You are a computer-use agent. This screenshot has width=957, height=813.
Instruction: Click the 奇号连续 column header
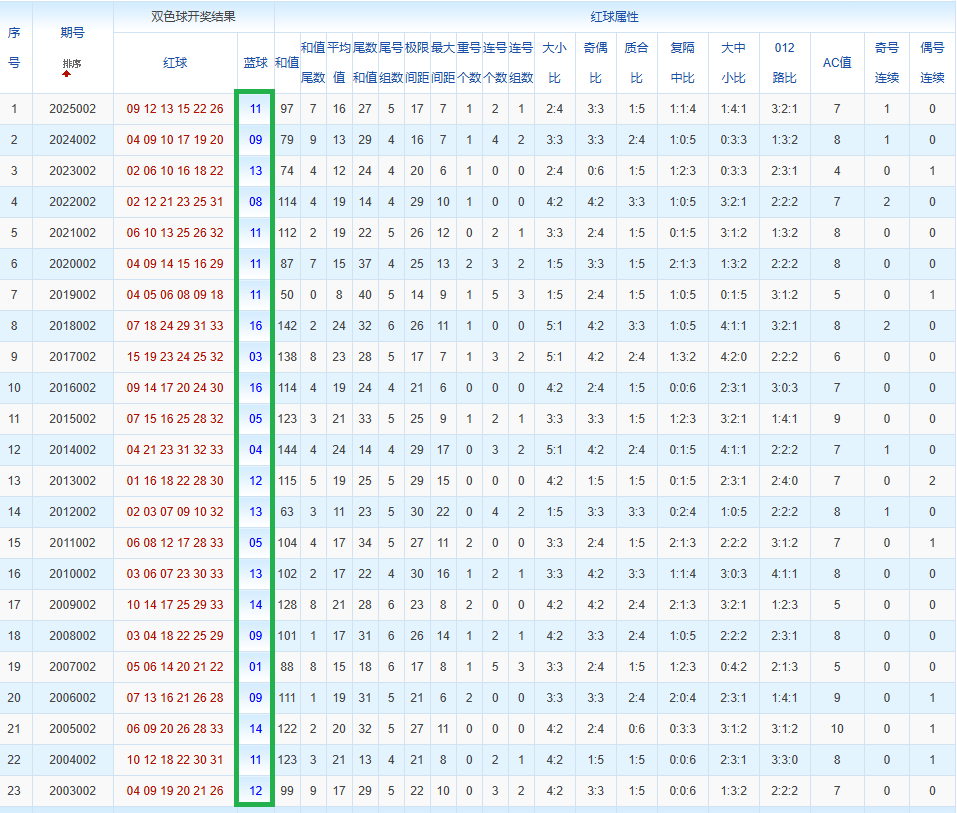point(886,62)
